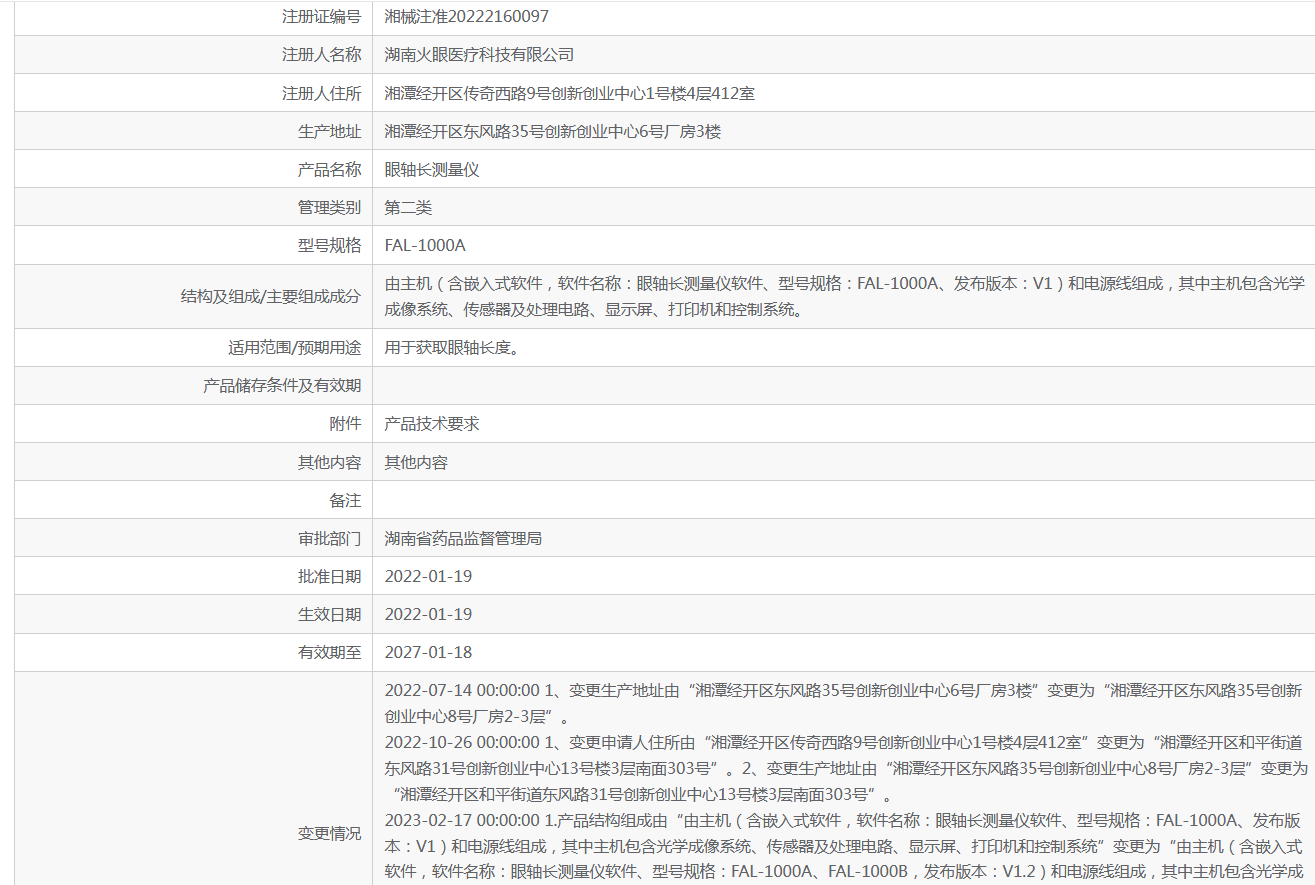Click the 生产地址 label
This screenshot has width=1315, height=885.
(329, 131)
